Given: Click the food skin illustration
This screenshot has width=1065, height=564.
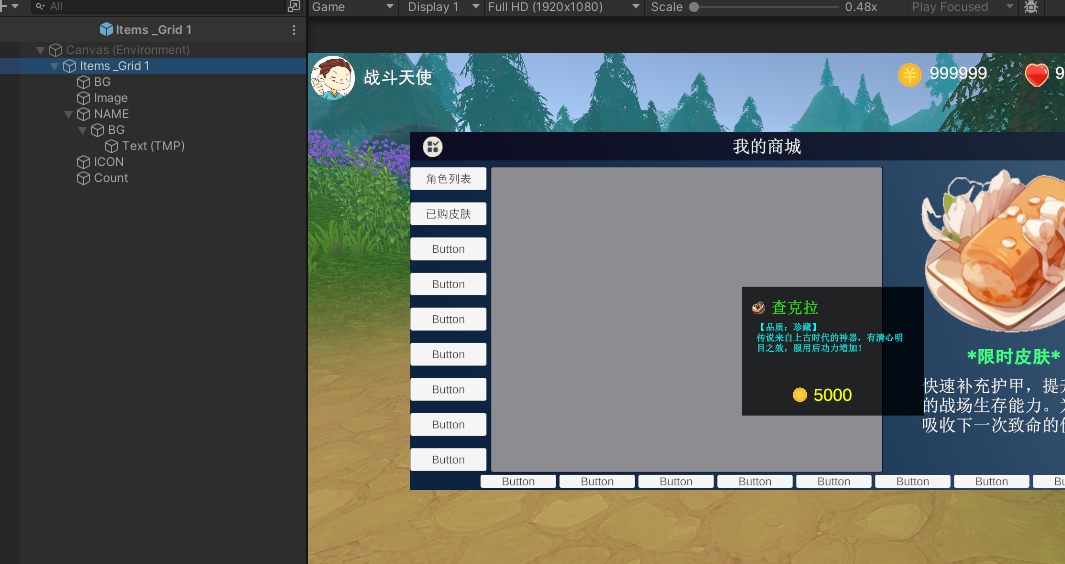Looking at the screenshot, I should [993, 250].
